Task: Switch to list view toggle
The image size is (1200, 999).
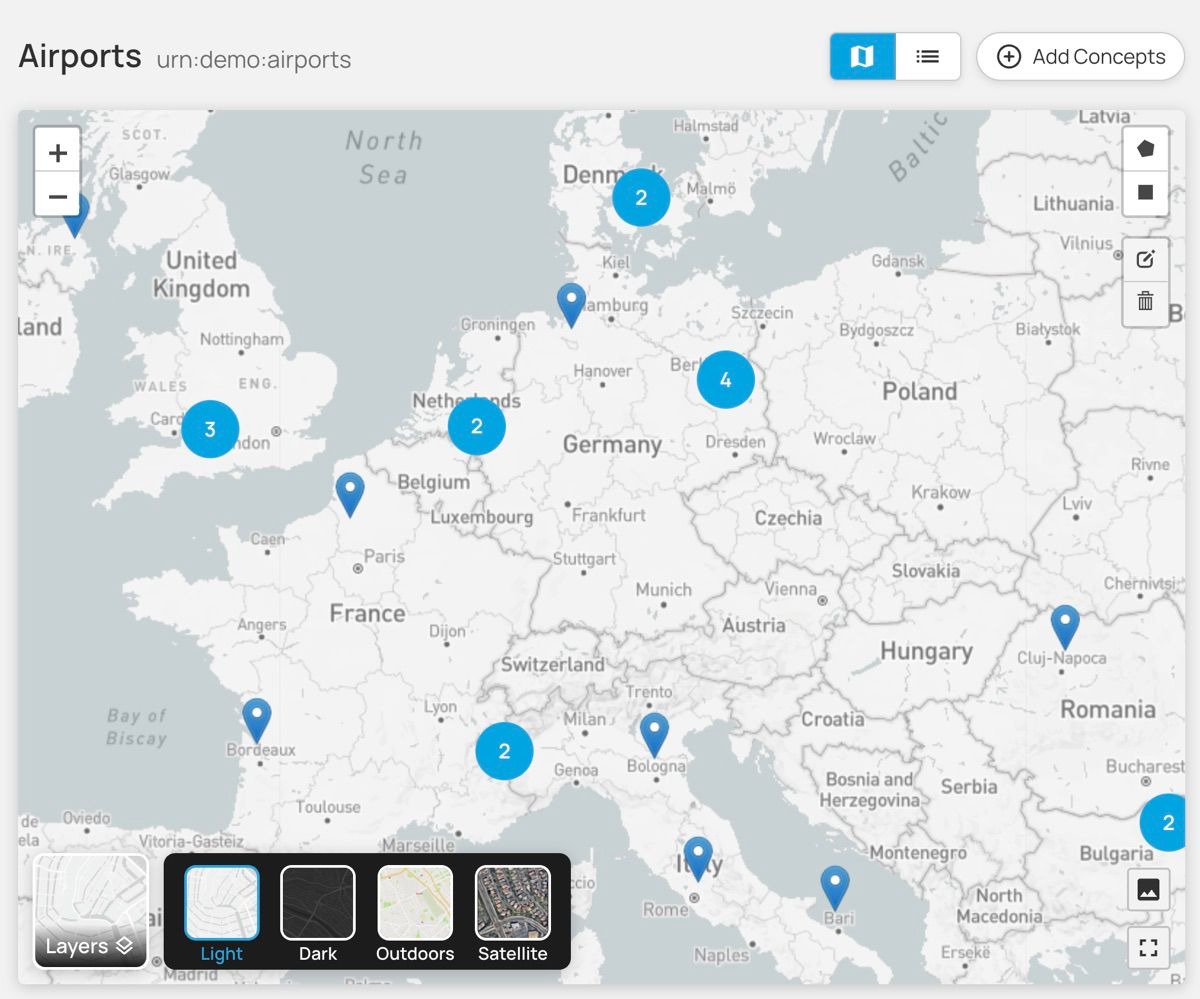Action: (x=928, y=57)
